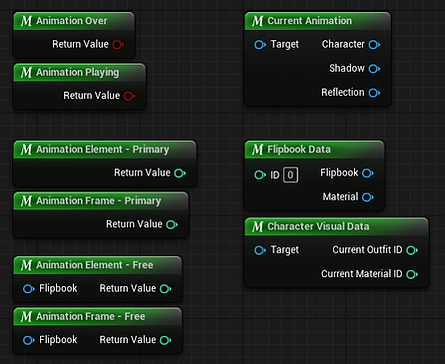Click the ID value field on Flipbook Data

pyautogui.click(x=290, y=175)
